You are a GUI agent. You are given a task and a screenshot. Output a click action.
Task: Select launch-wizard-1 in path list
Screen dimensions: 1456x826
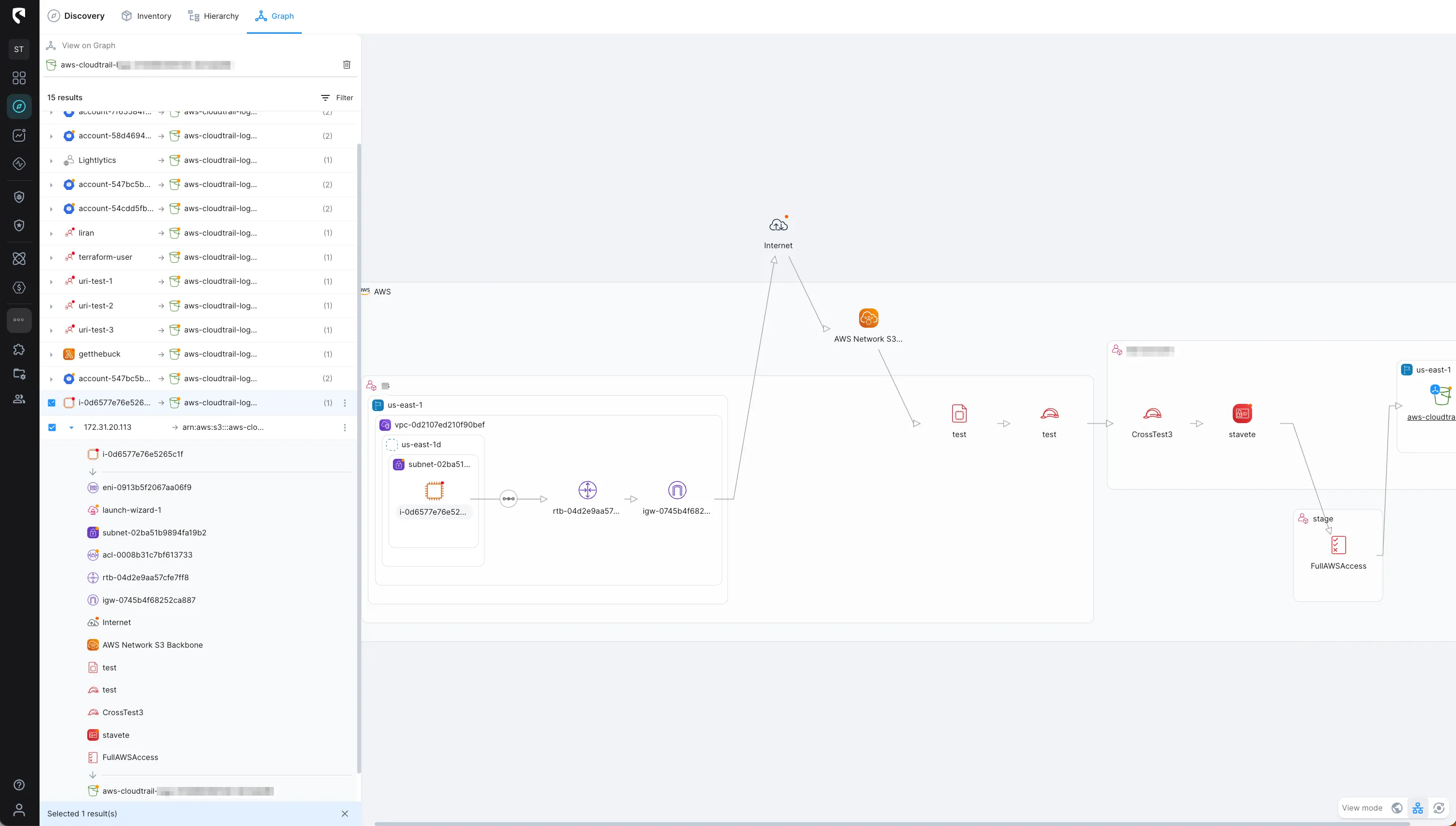(132, 510)
